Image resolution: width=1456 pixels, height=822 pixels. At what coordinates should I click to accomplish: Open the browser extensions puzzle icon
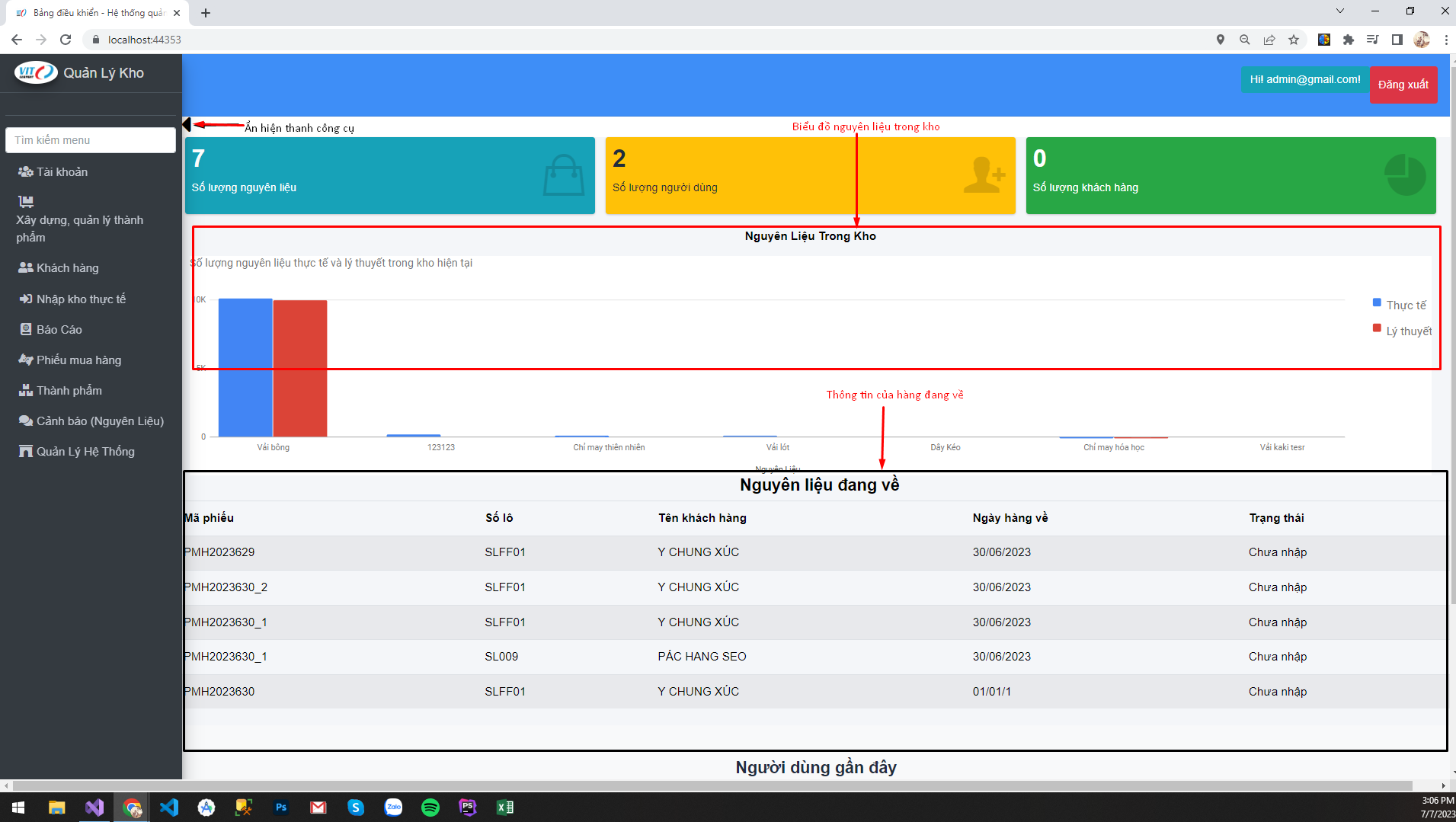1349,40
